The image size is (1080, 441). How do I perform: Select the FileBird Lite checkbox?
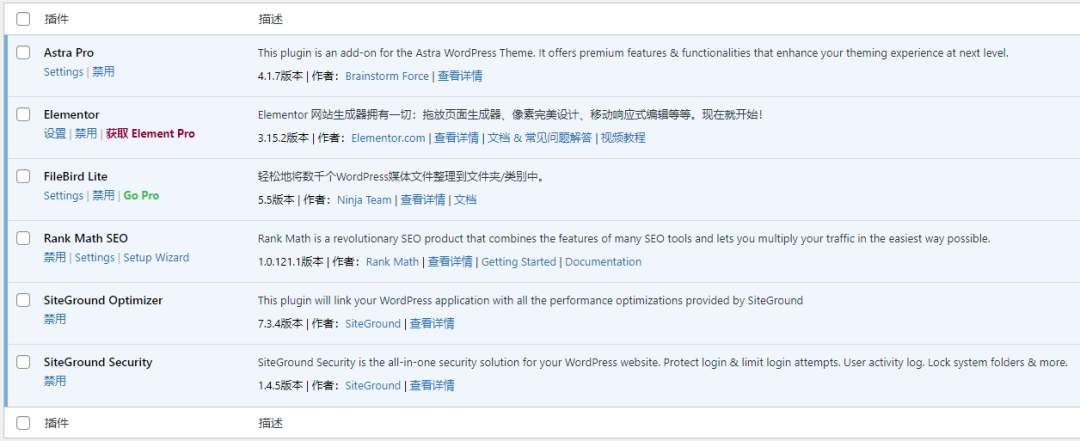tap(23, 177)
